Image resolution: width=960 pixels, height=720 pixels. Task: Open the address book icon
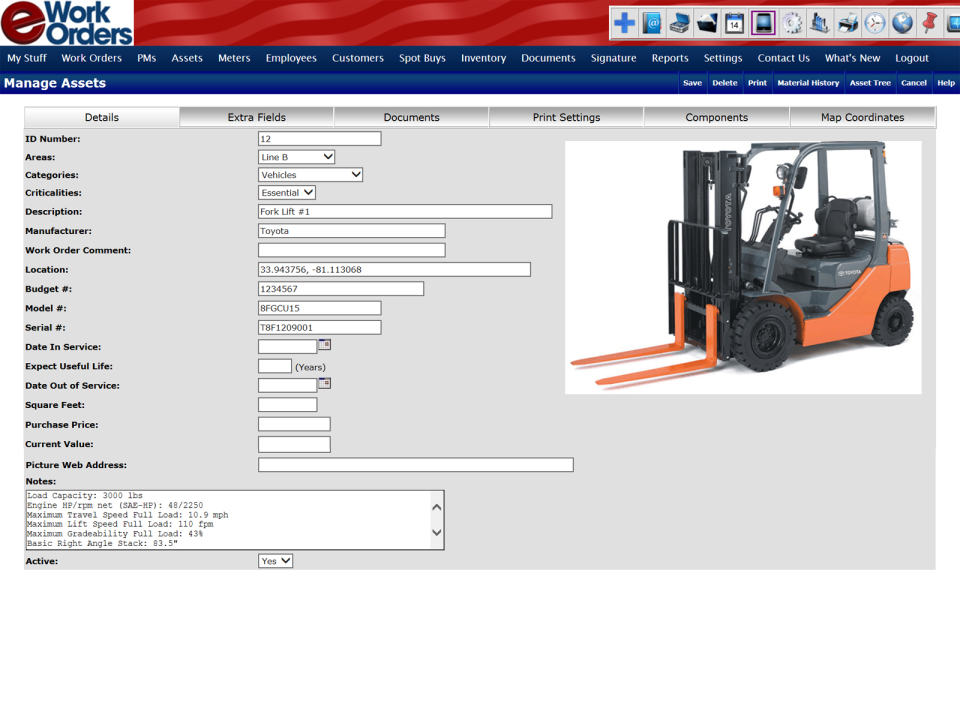pyautogui.click(x=652, y=23)
